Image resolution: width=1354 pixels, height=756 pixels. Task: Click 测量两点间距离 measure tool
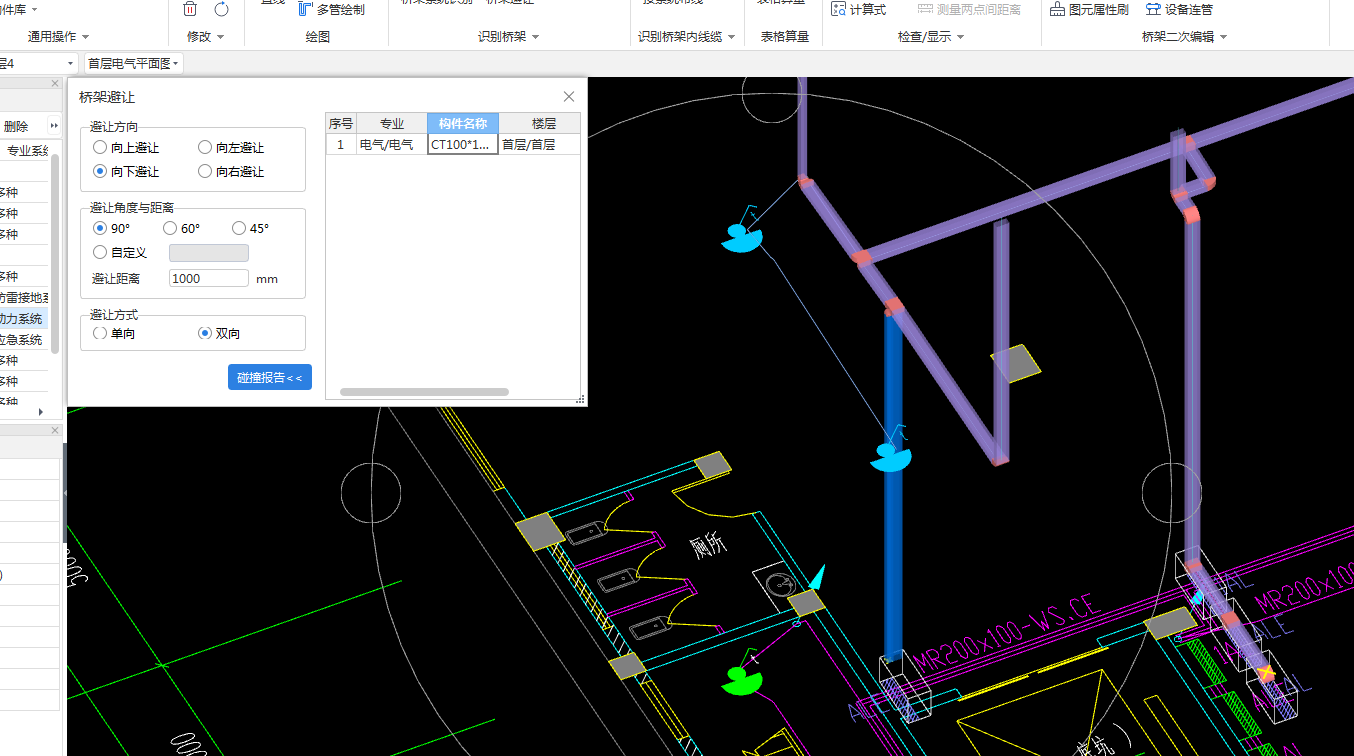969,9
